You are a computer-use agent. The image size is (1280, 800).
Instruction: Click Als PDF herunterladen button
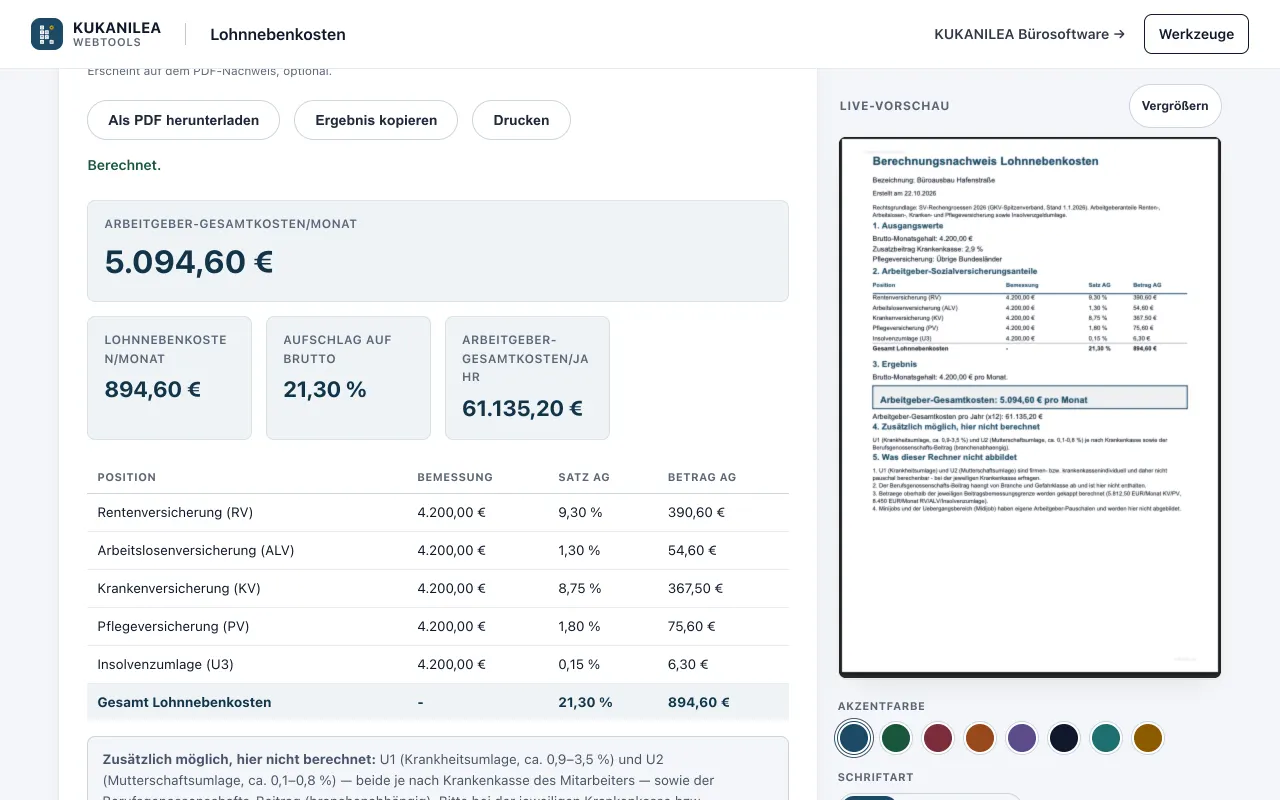click(184, 120)
